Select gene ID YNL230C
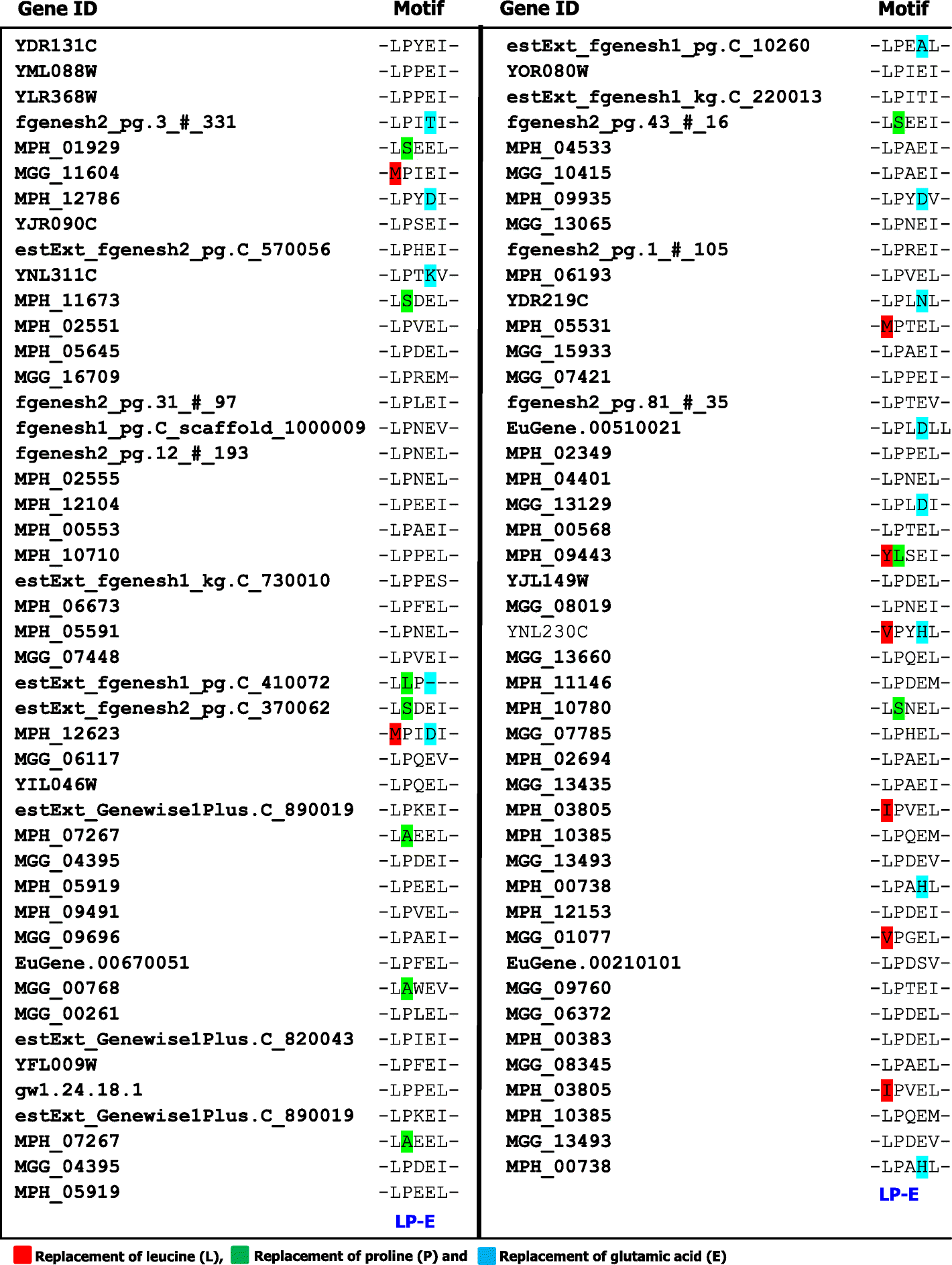This screenshot has width=952, height=1265. click(548, 631)
